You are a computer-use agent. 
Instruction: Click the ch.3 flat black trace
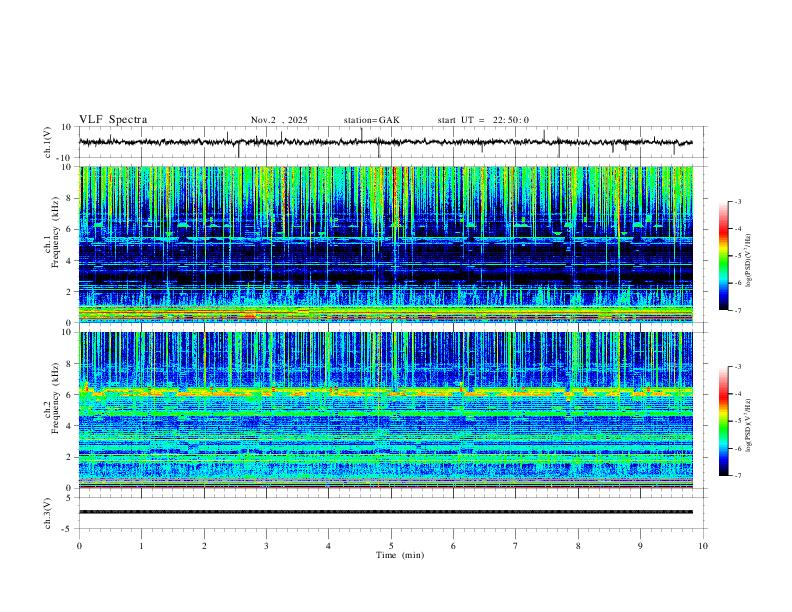tap(386, 512)
